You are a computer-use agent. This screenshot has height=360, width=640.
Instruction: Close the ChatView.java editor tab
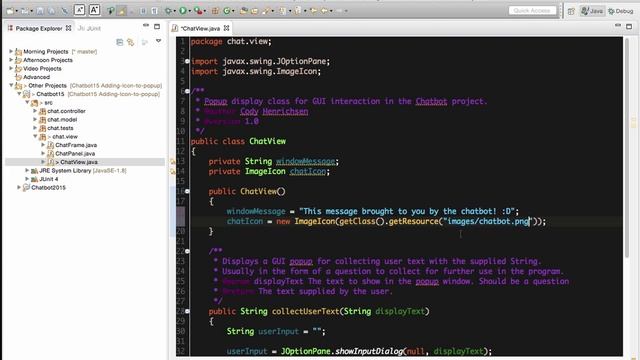226,28
